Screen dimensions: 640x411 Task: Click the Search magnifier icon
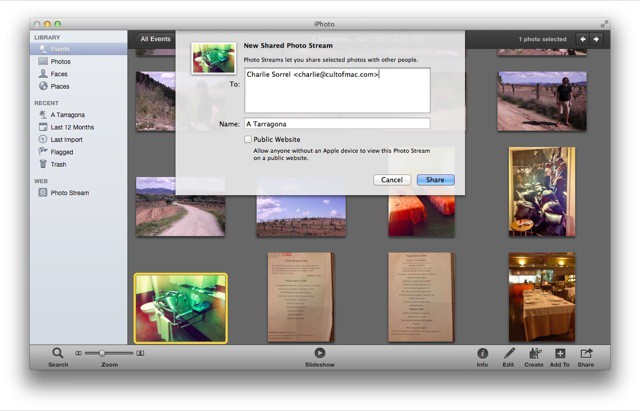(58, 353)
